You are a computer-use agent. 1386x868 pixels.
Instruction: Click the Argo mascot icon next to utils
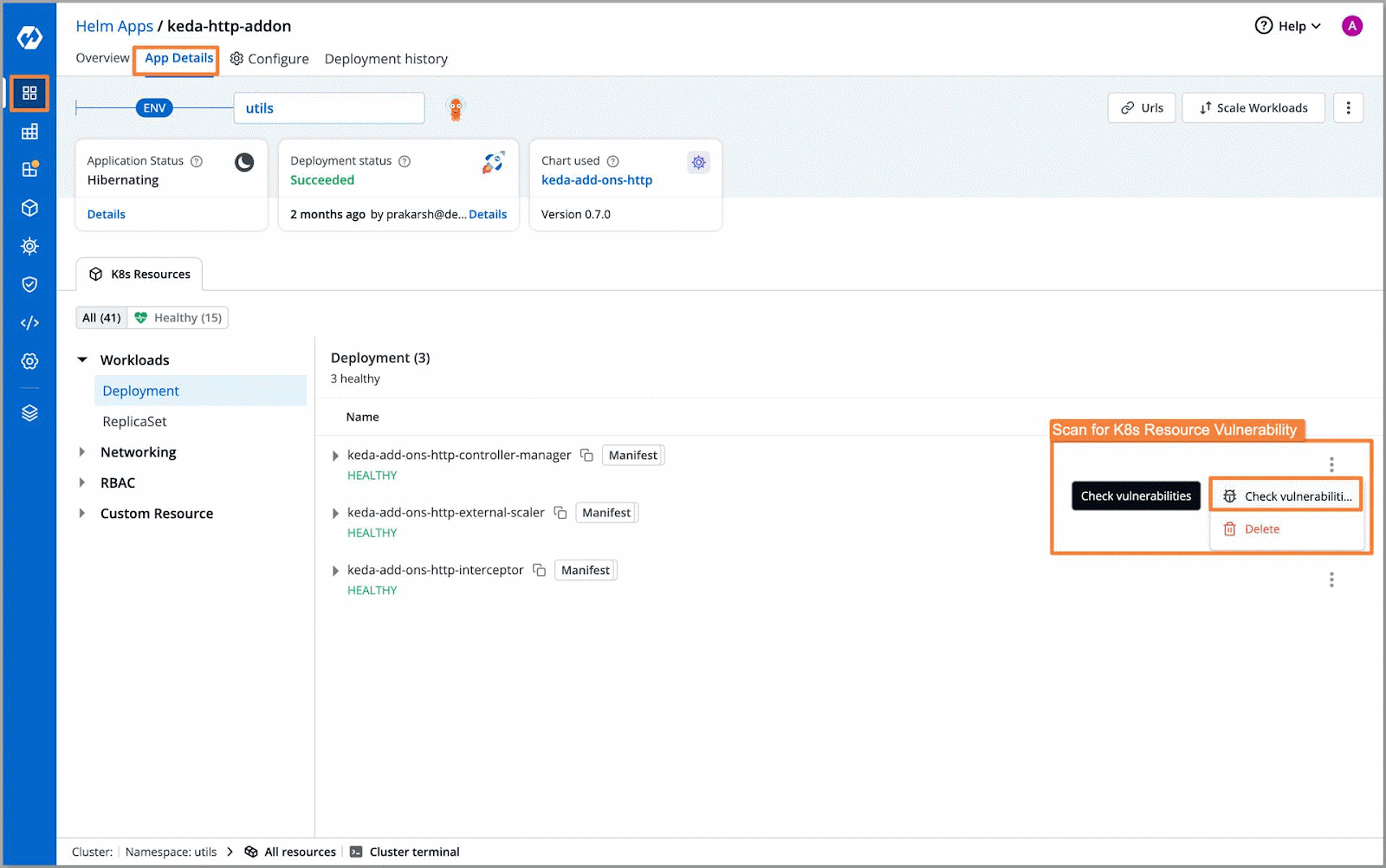(x=456, y=108)
